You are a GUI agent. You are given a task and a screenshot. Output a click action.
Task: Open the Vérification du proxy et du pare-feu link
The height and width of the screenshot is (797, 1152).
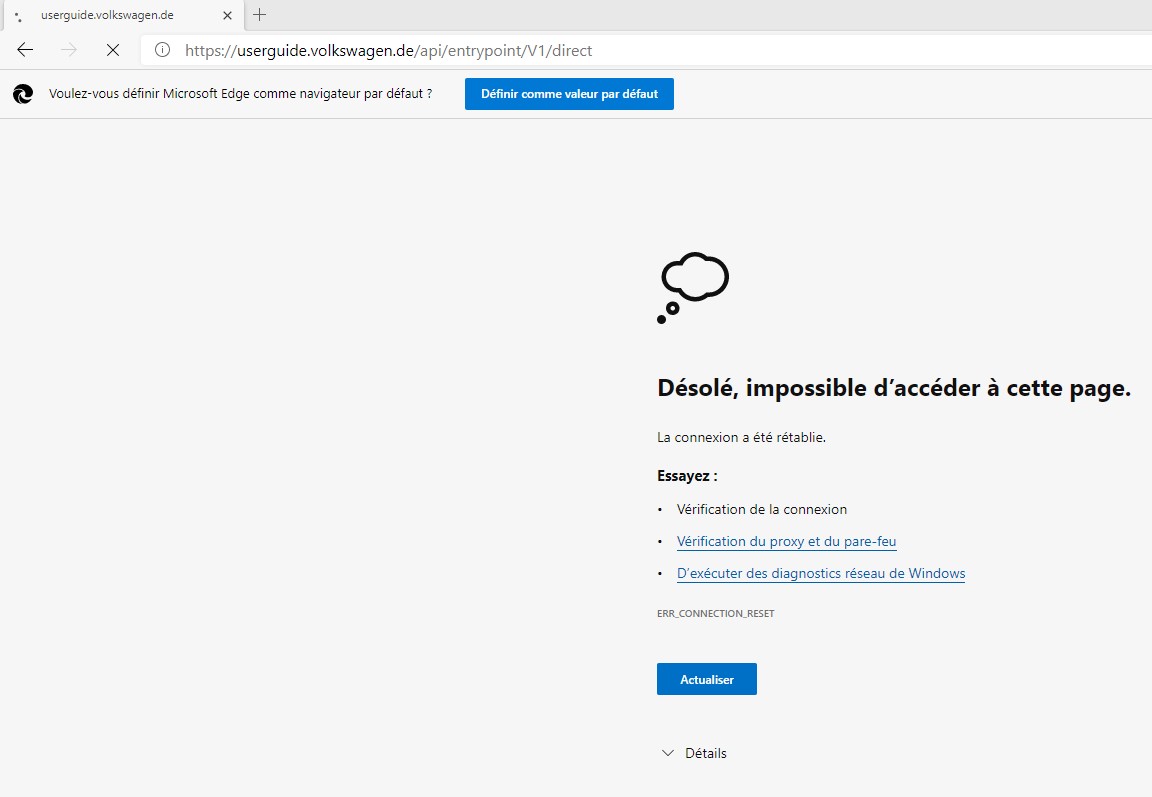coord(786,541)
